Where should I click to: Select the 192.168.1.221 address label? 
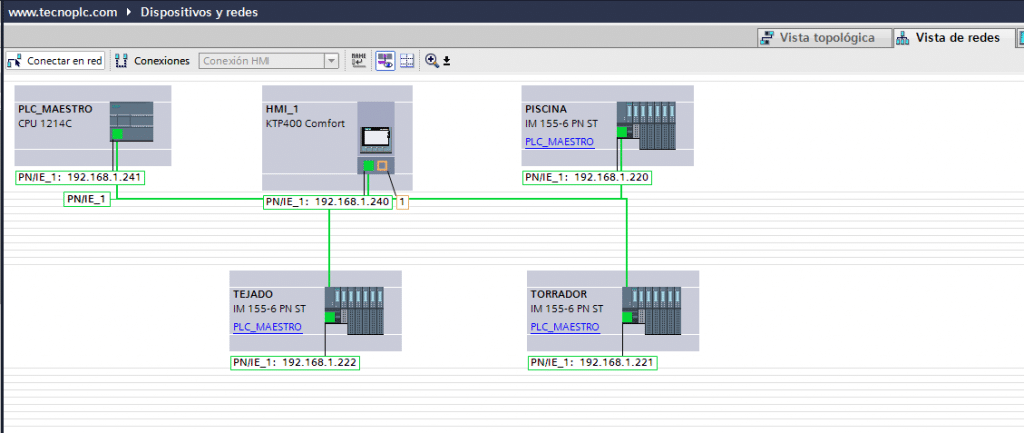(592, 363)
